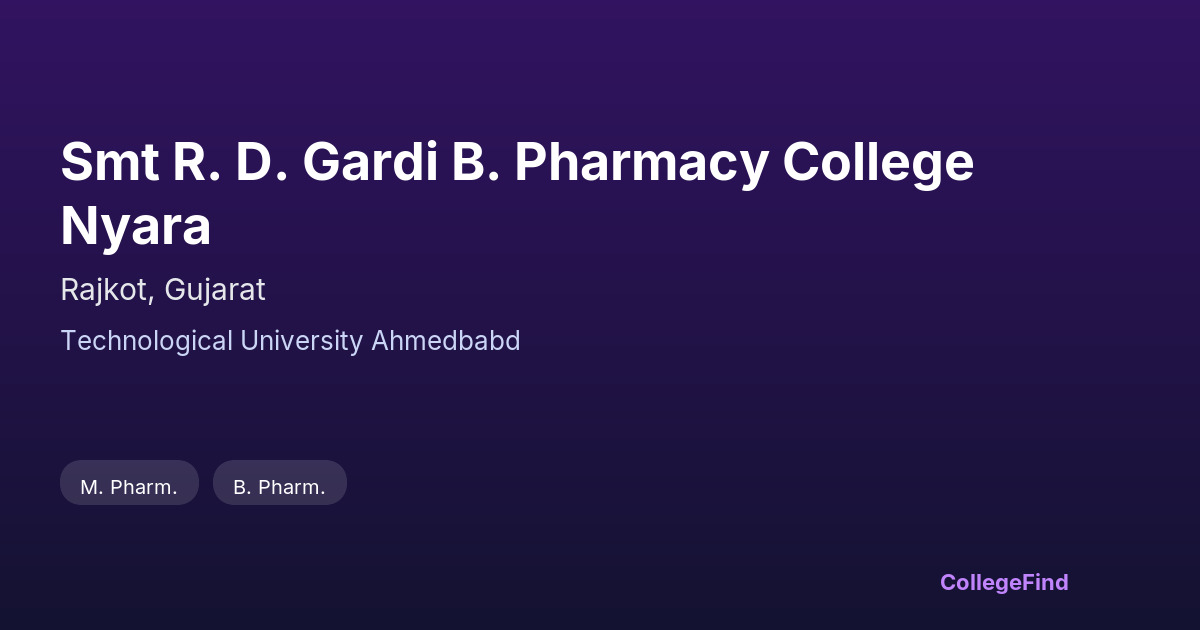1200x630 pixels.
Task: Click the "Find" part of the CollegeFind logo
Action: pos(1045,582)
